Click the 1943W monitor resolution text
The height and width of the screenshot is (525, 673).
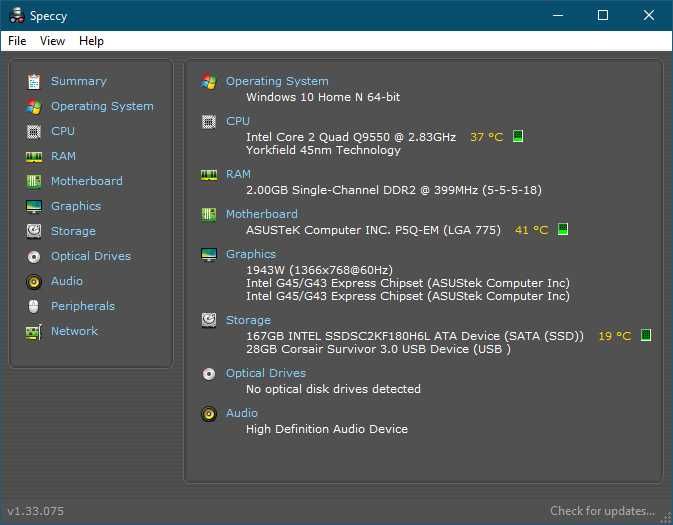[x=319, y=270]
